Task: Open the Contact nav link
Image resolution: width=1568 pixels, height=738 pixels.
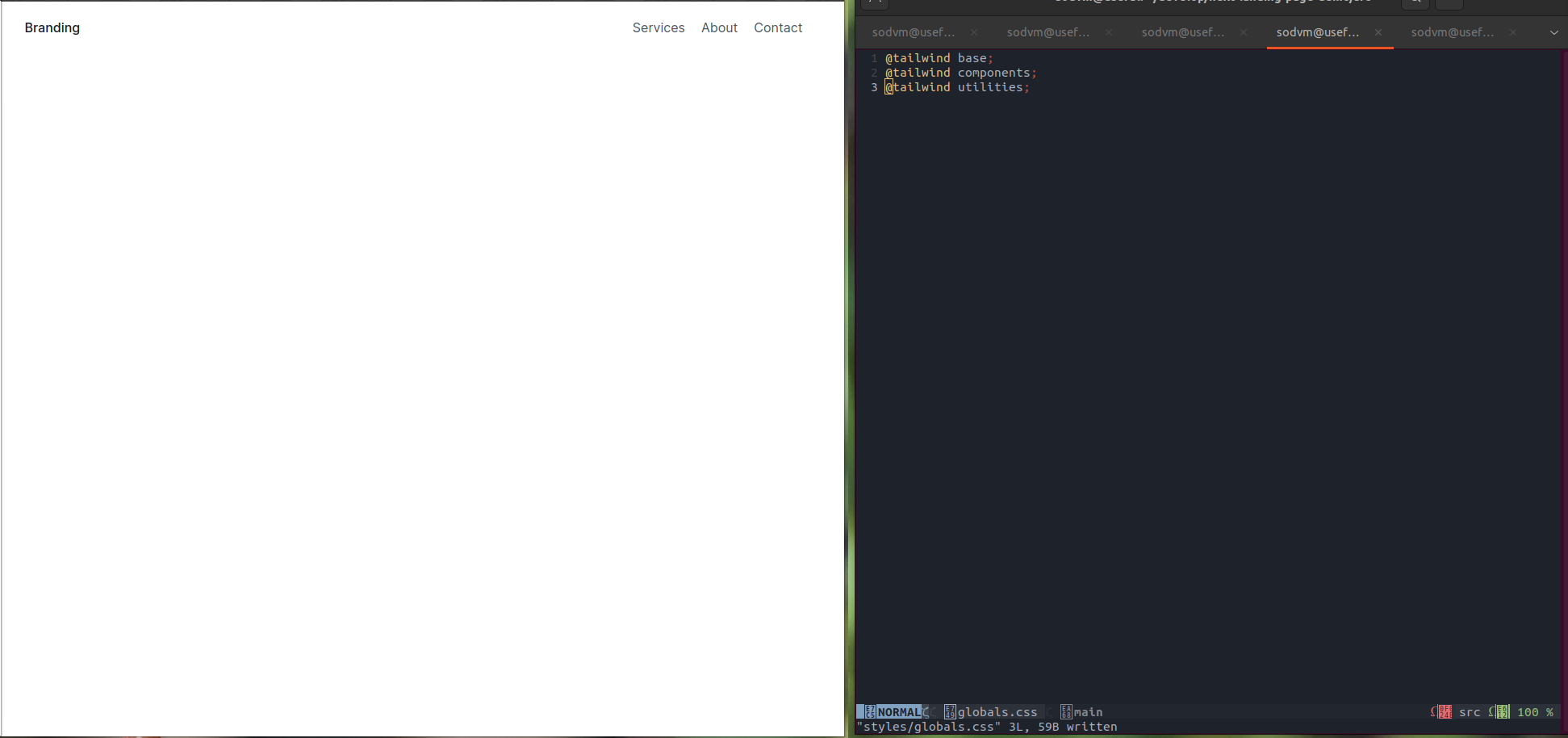Action: coord(778,27)
